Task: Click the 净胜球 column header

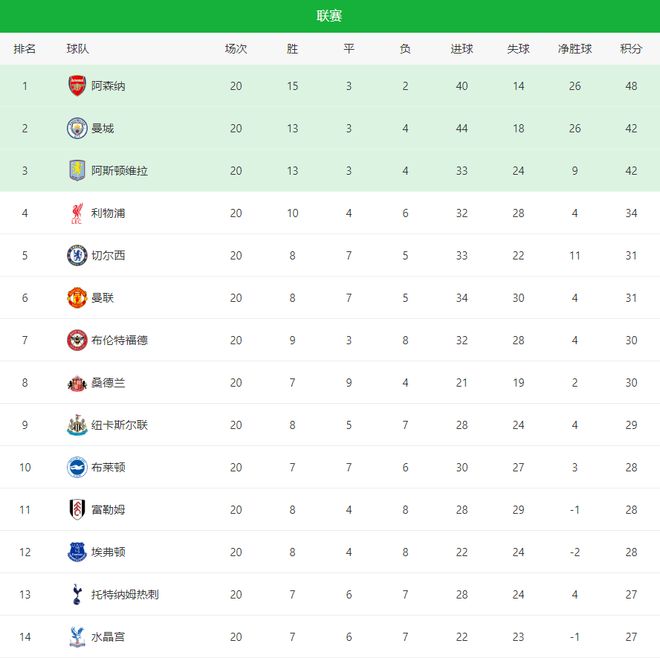Action: pyautogui.click(x=575, y=49)
